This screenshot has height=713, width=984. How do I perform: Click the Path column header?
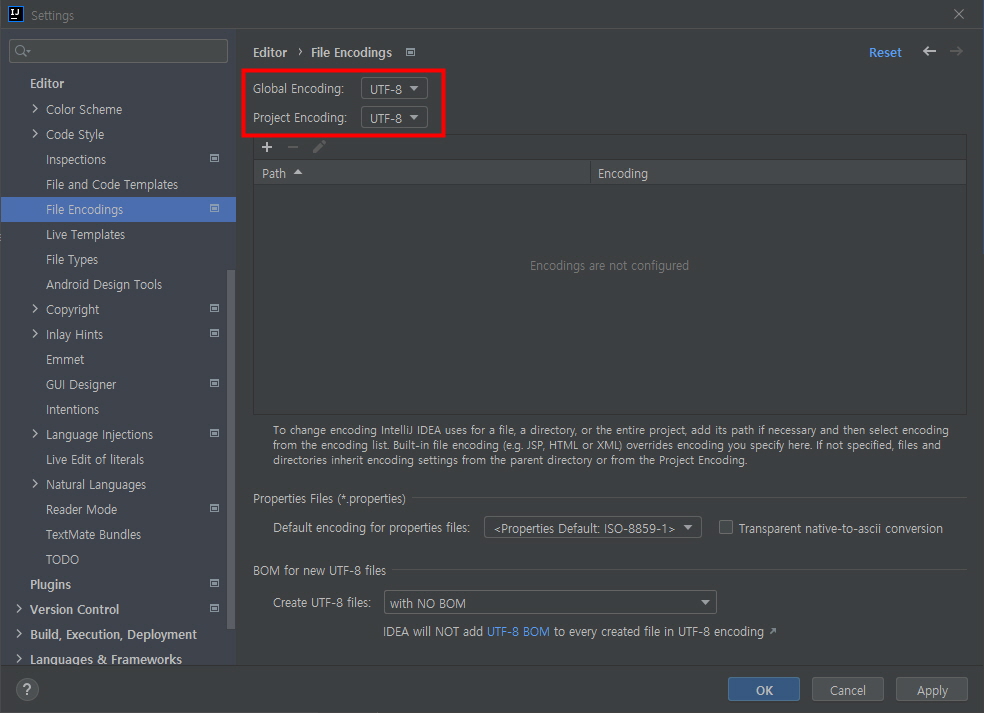422,173
